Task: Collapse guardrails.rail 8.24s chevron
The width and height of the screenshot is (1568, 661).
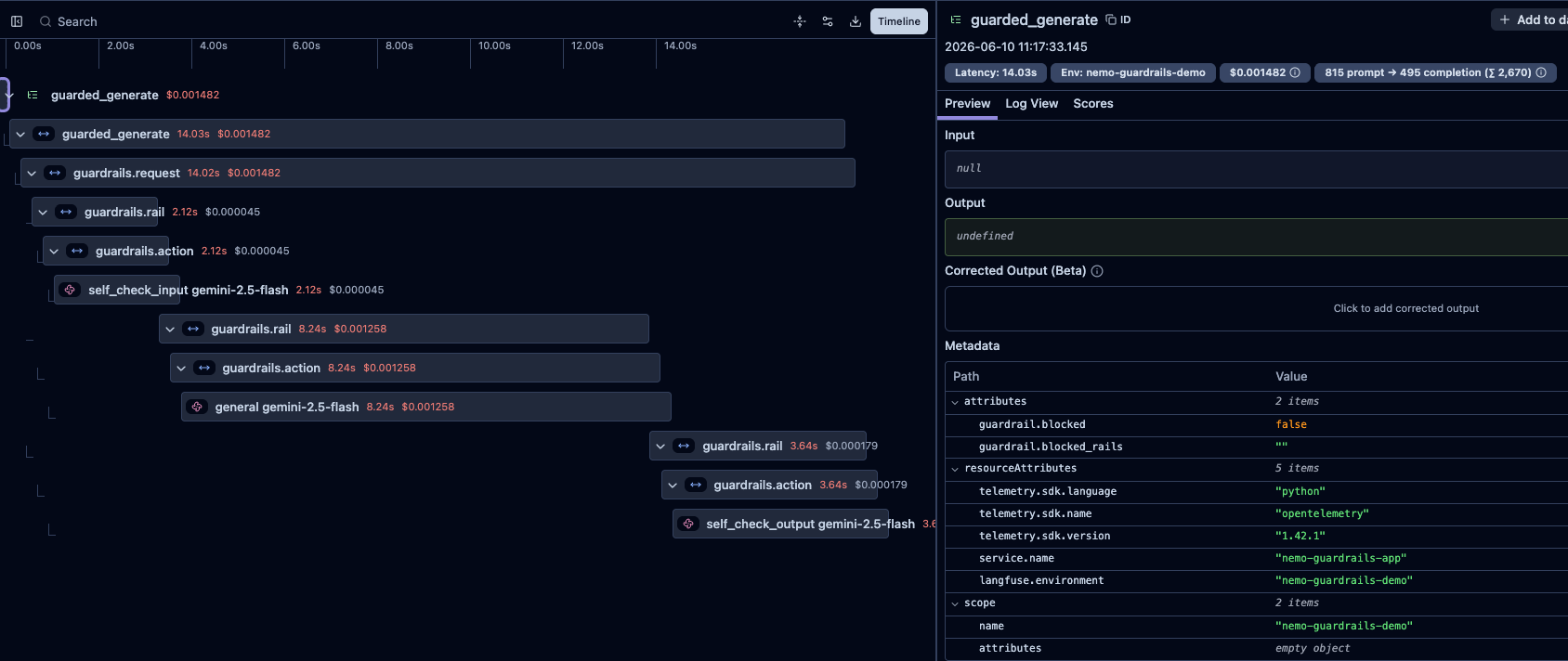Action: pos(170,329)
